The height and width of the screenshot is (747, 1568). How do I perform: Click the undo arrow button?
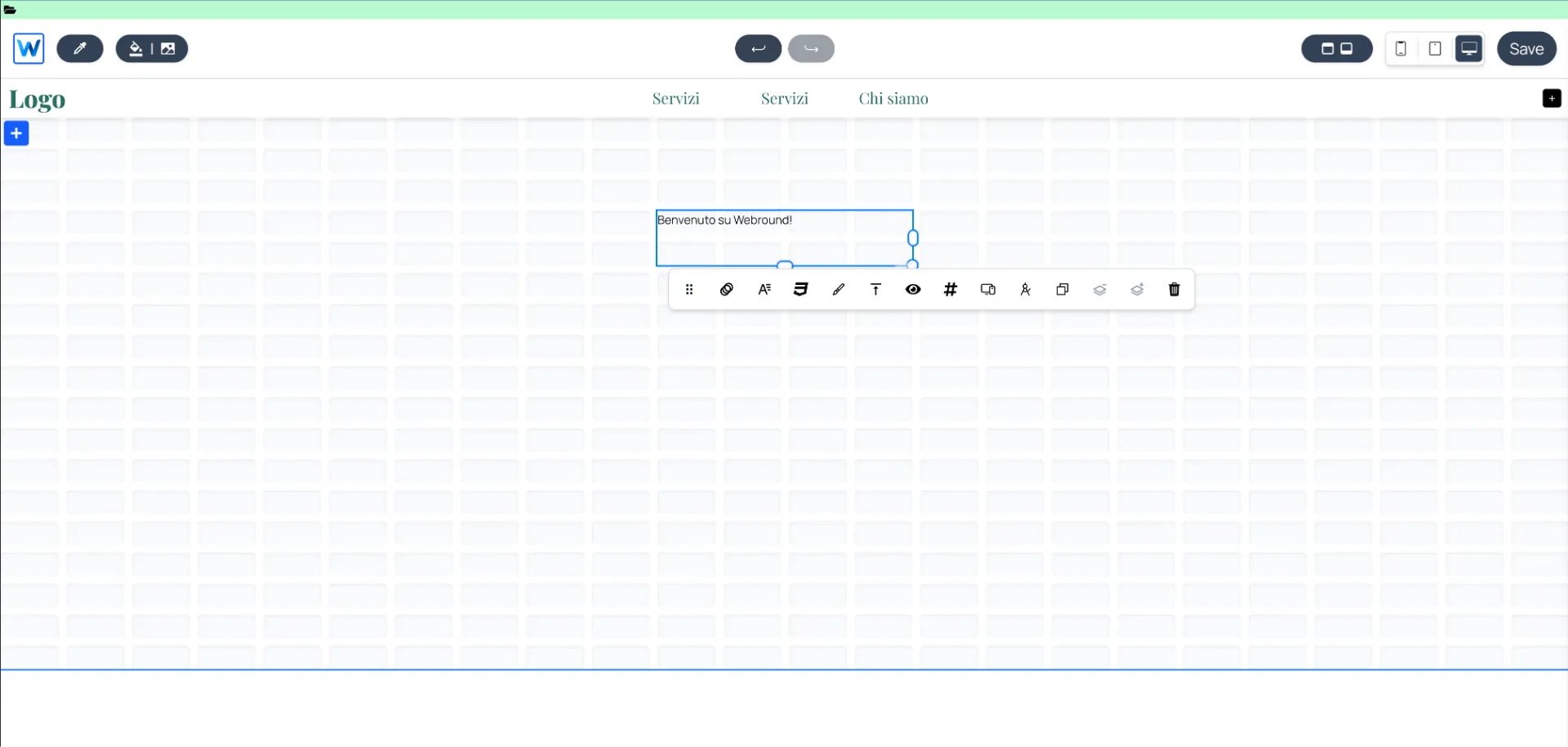(758, 49)
